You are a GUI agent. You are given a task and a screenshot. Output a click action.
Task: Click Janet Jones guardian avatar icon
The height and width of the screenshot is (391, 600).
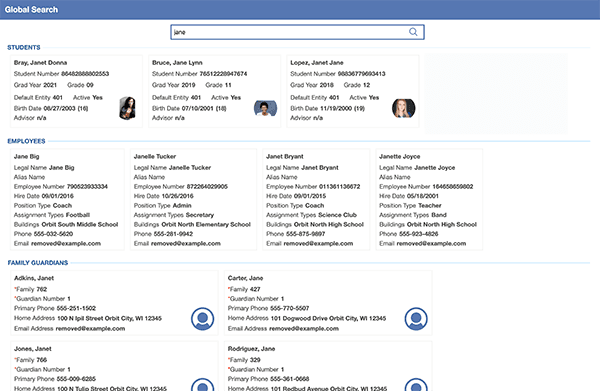click(x=202, y=384)
